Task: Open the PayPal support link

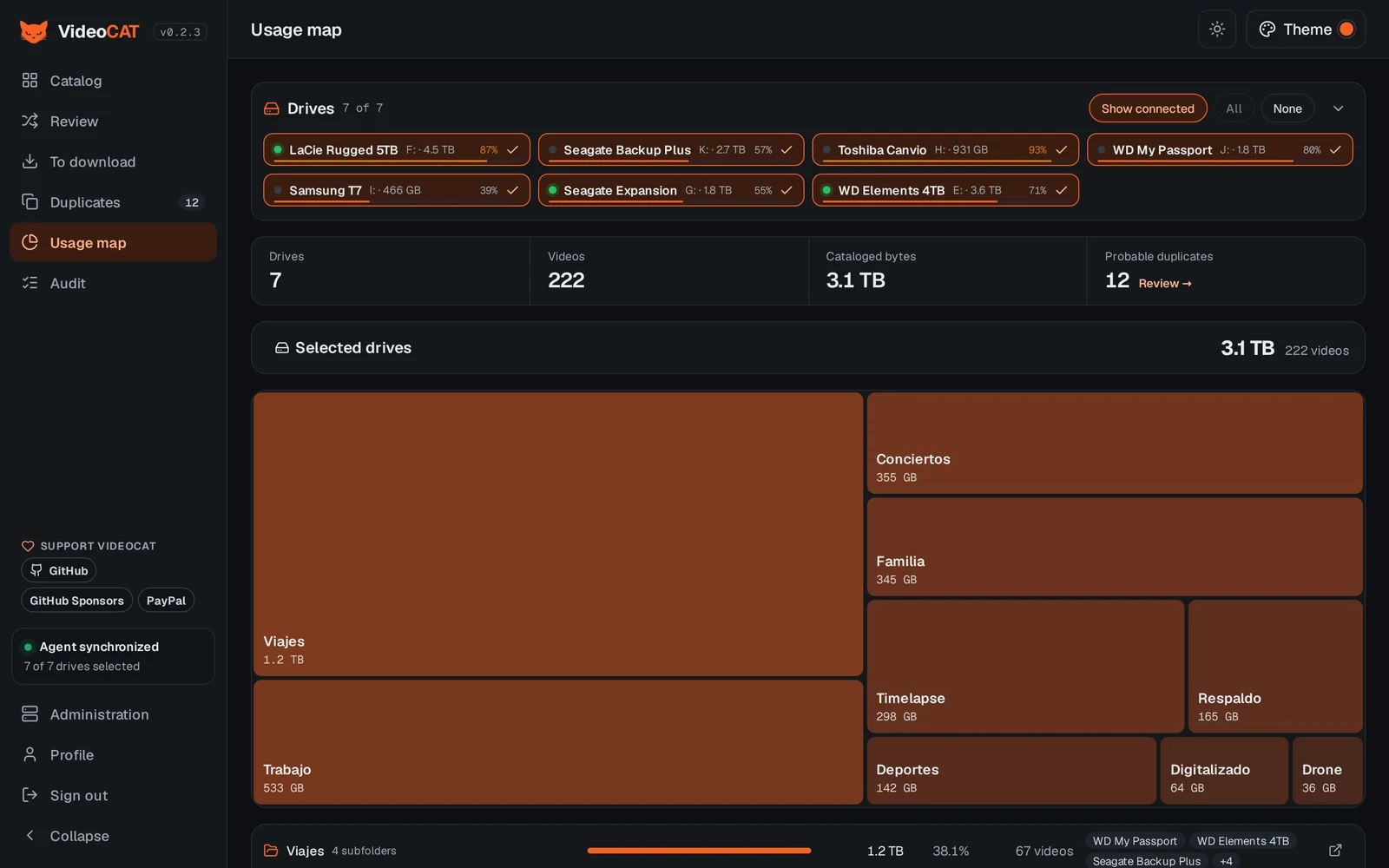Action: [166, 601]
